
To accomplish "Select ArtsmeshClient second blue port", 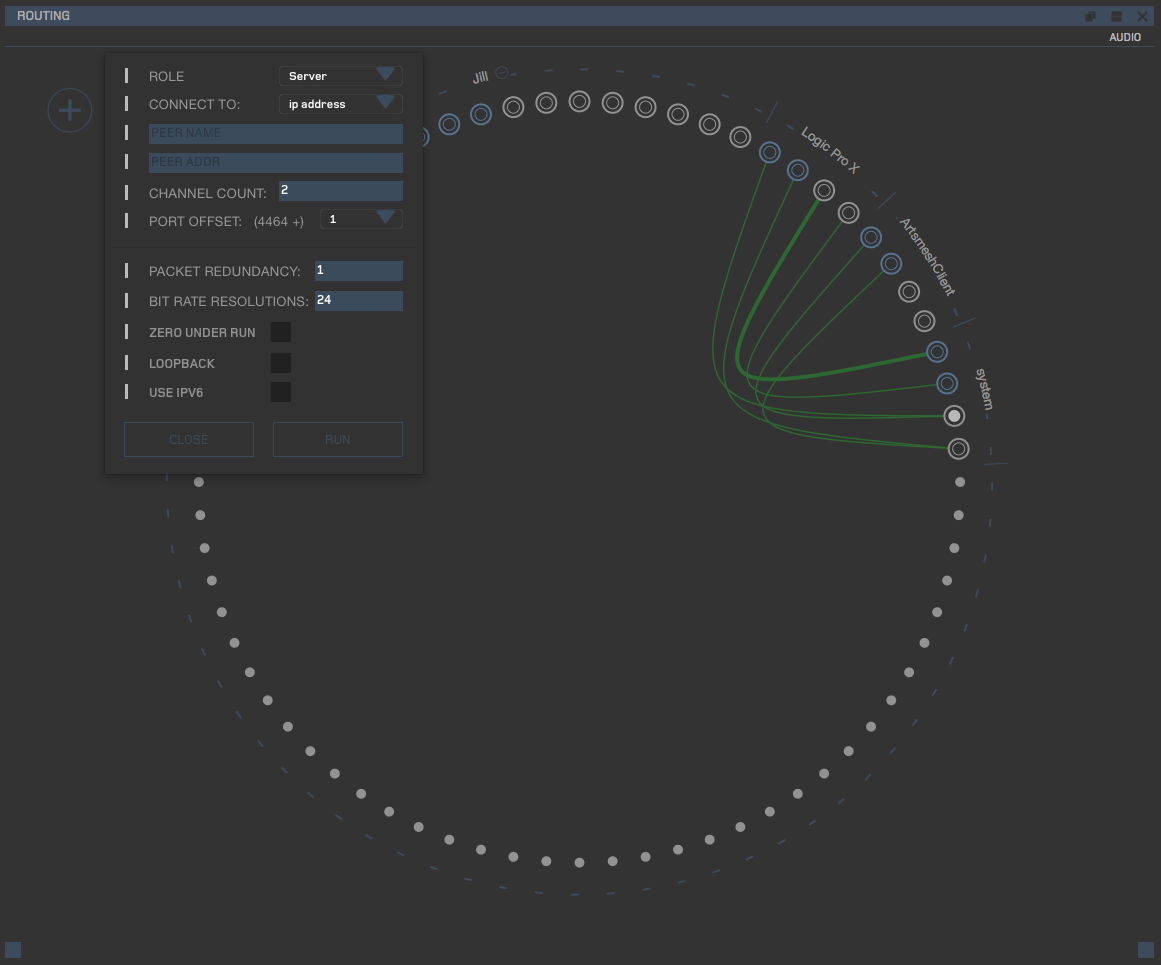I will (891, 264).
